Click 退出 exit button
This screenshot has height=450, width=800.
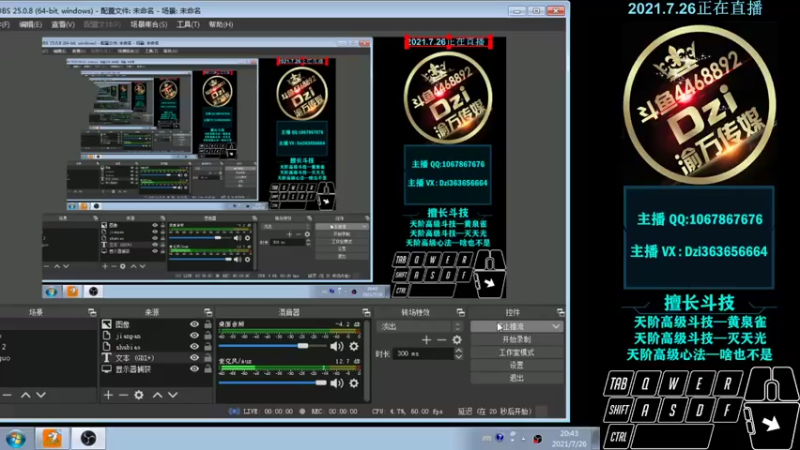pyautogui.click(x=517, y=378)
